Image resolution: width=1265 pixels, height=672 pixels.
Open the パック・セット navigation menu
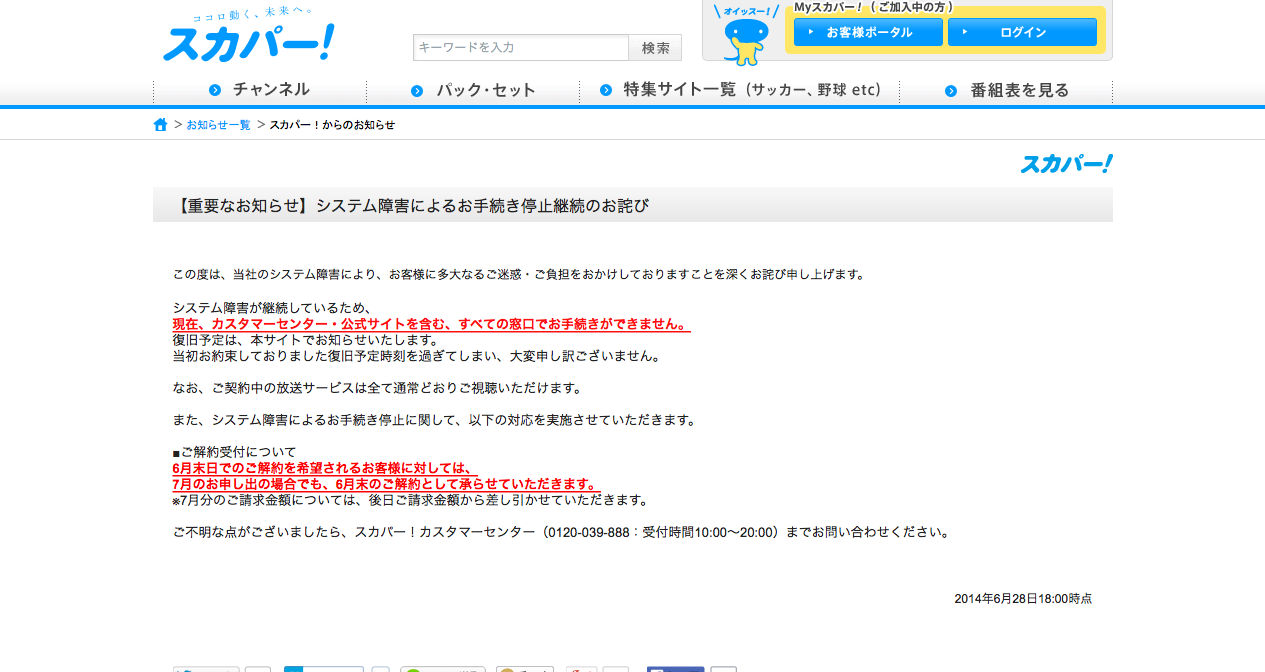pyautogui.click(x=473, y=90)
